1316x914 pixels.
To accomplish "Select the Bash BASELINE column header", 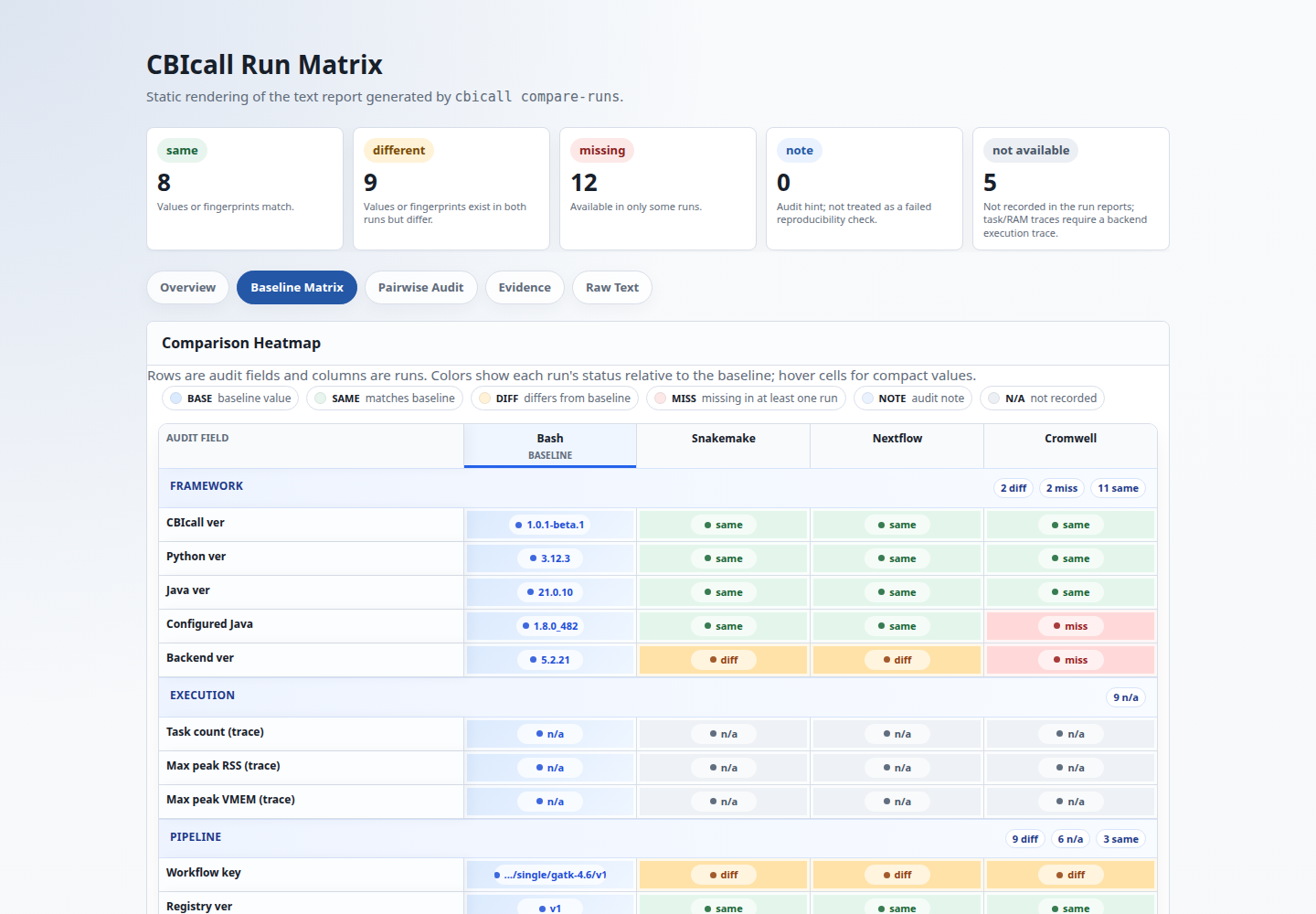I will point(550,446).
